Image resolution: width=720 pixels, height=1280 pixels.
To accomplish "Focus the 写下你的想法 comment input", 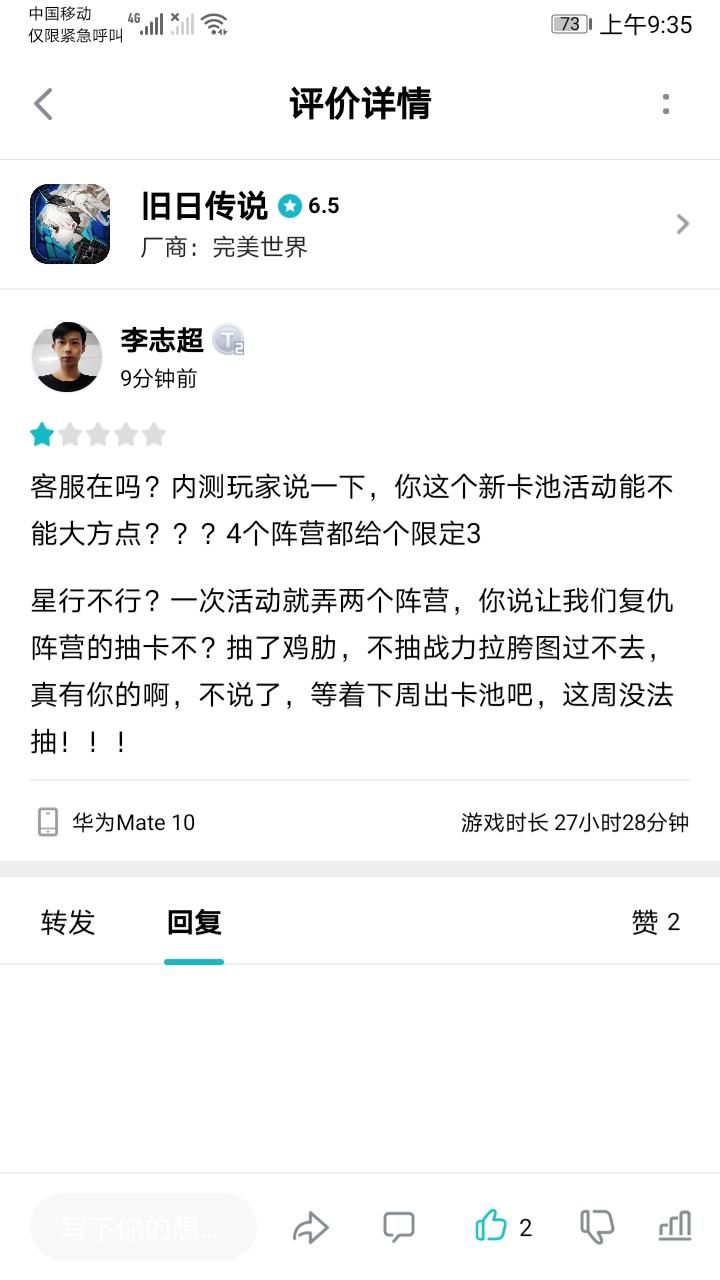I will click(x=143, y=1227).
